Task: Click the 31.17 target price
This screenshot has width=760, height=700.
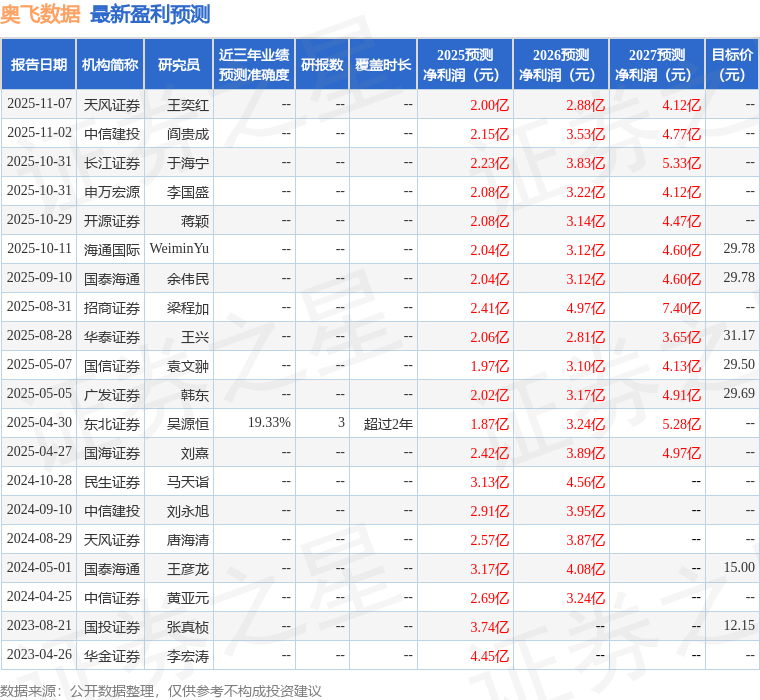Action: 739,335
